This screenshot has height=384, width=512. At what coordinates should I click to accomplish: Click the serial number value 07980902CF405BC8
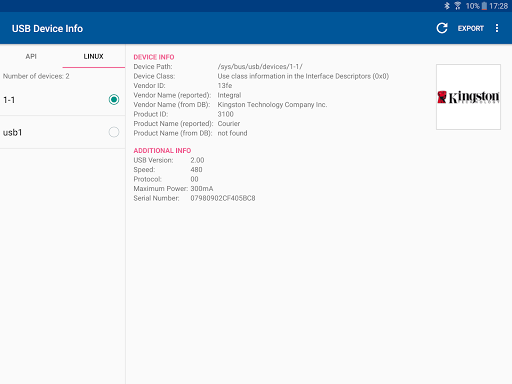coord(223,198)
